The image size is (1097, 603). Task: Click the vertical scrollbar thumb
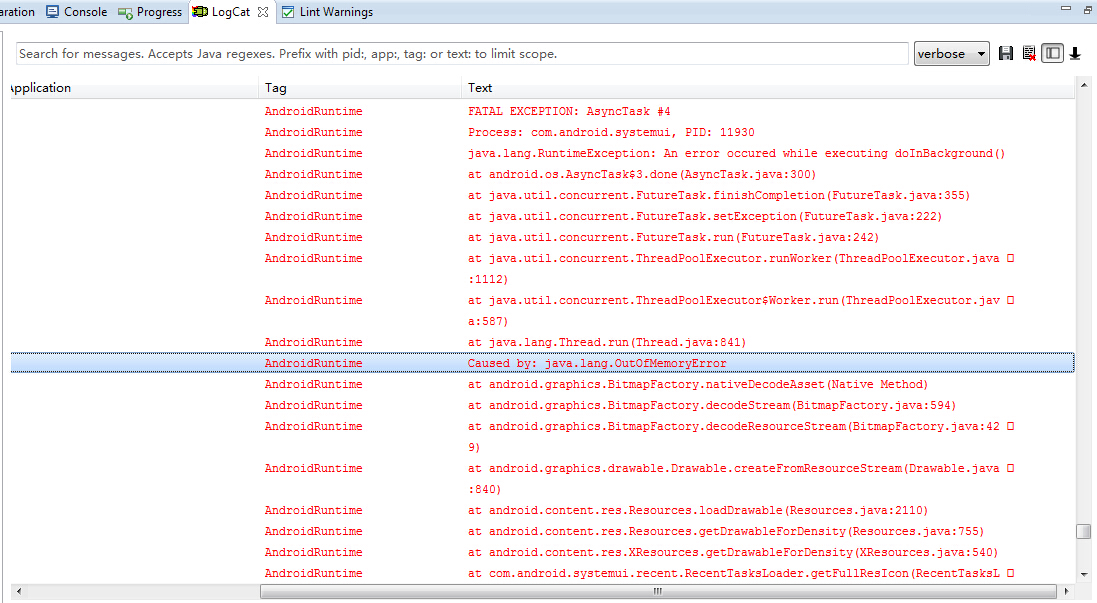tap(1084, 532)
